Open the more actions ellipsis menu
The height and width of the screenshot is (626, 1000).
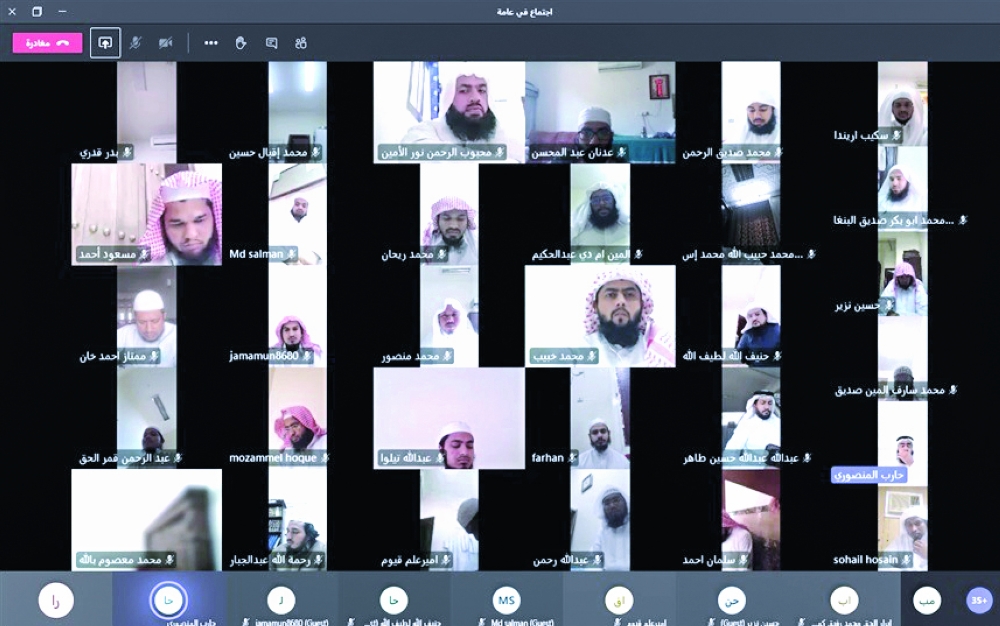pyautogui.click(x=211, y=43)
